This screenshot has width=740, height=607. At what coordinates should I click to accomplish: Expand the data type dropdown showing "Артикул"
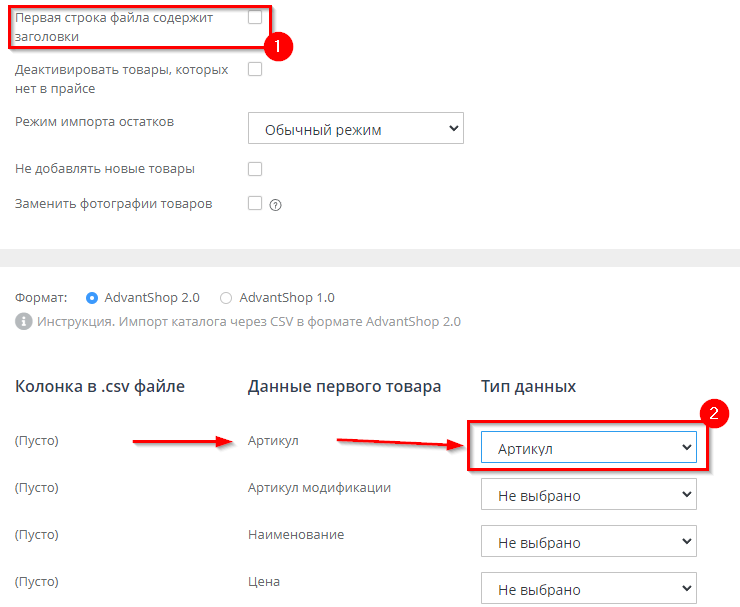pos(588,449)
